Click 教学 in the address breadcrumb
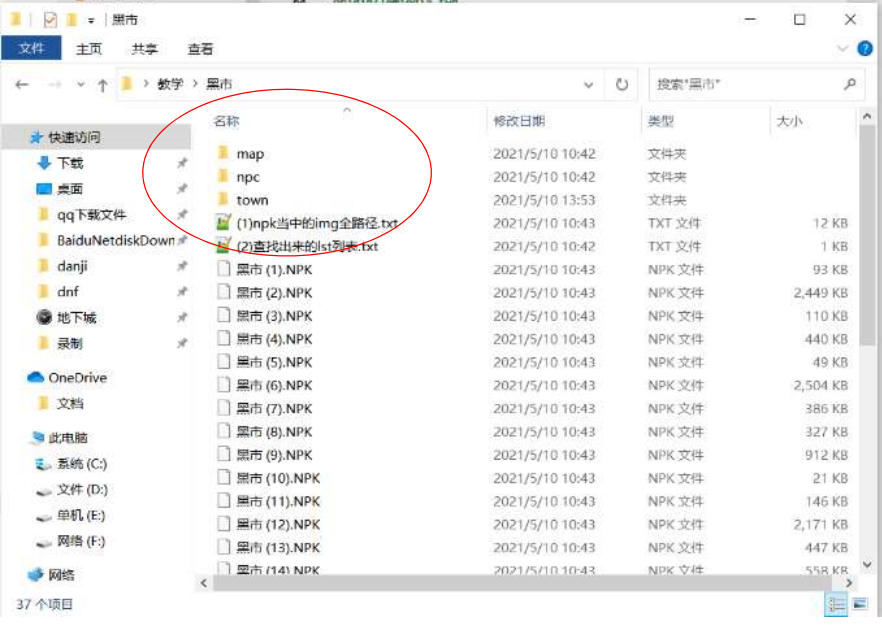This screenshot has width=882, height=625. point(170,85)
